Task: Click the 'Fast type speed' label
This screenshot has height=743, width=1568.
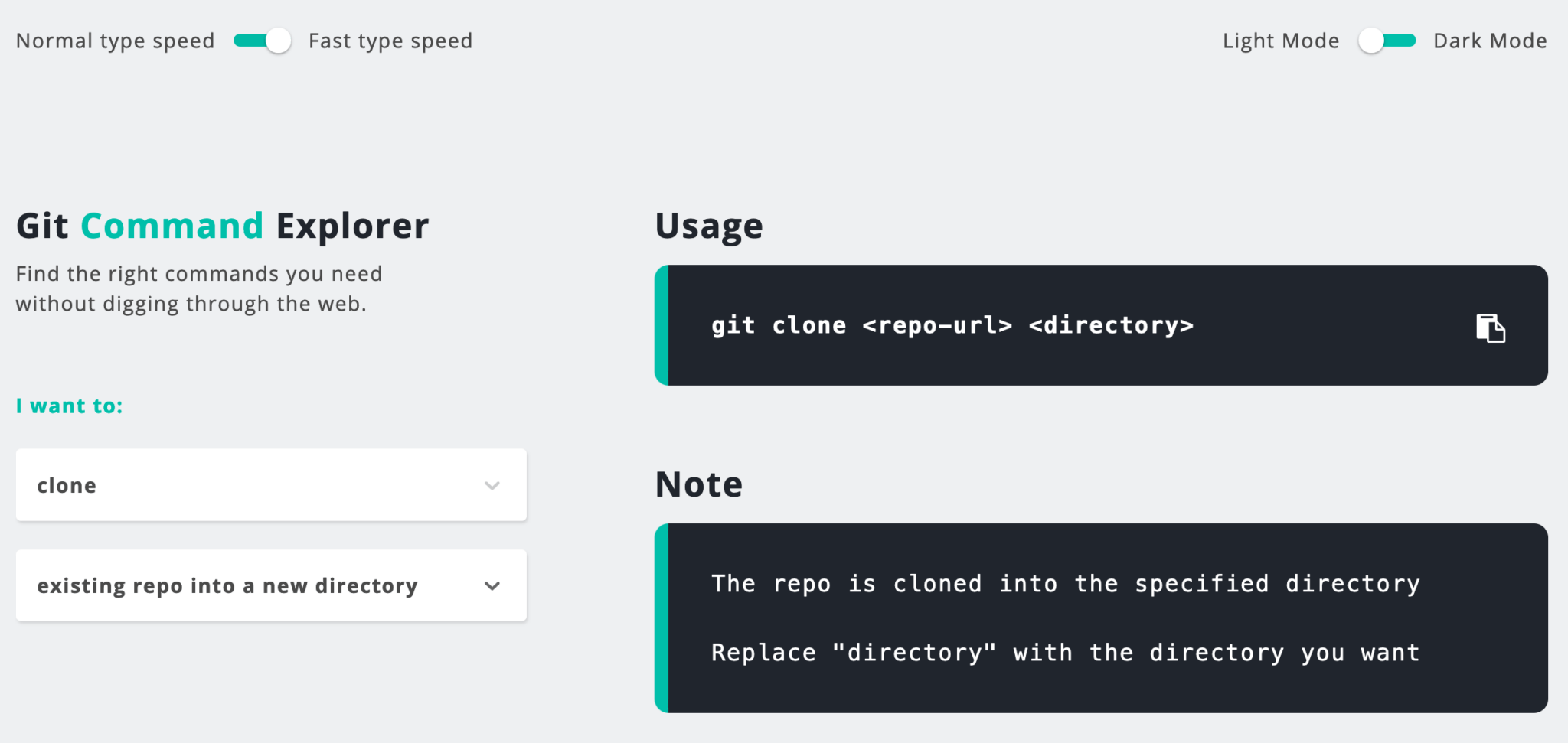Action: pyautogui.click(x=390, y=41)
